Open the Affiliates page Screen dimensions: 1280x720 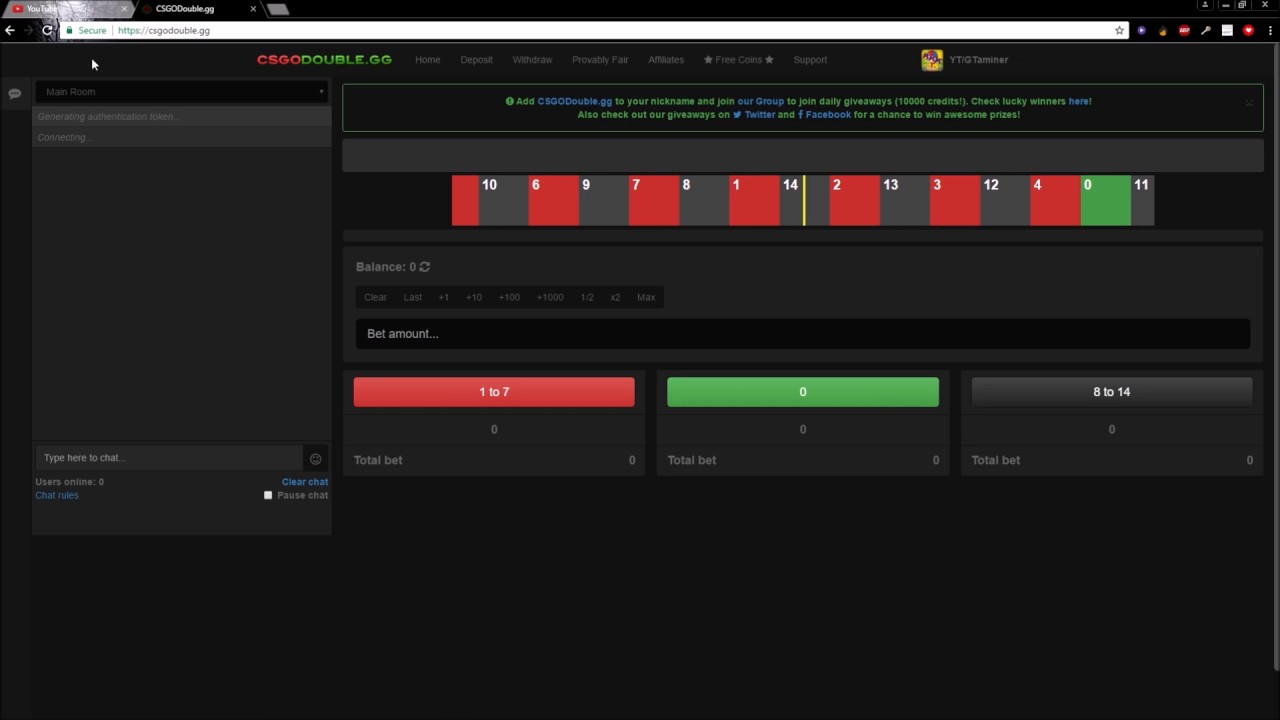[666, 60]
